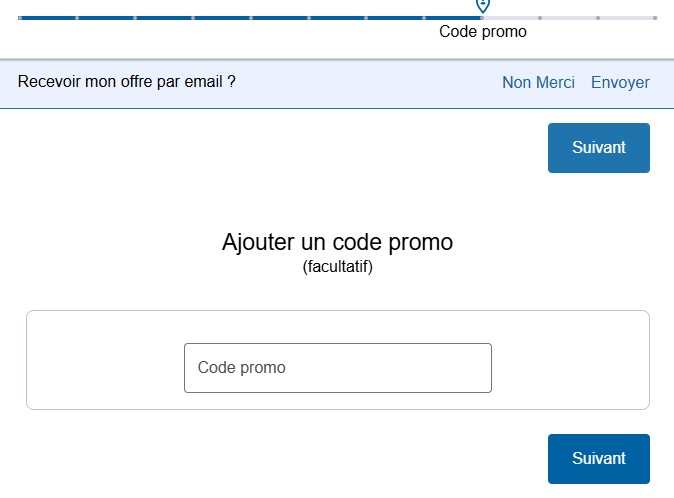Click the first blue segment of the progress bar
This screenshot has width=674, height=498.
click(x=48, y=17)
